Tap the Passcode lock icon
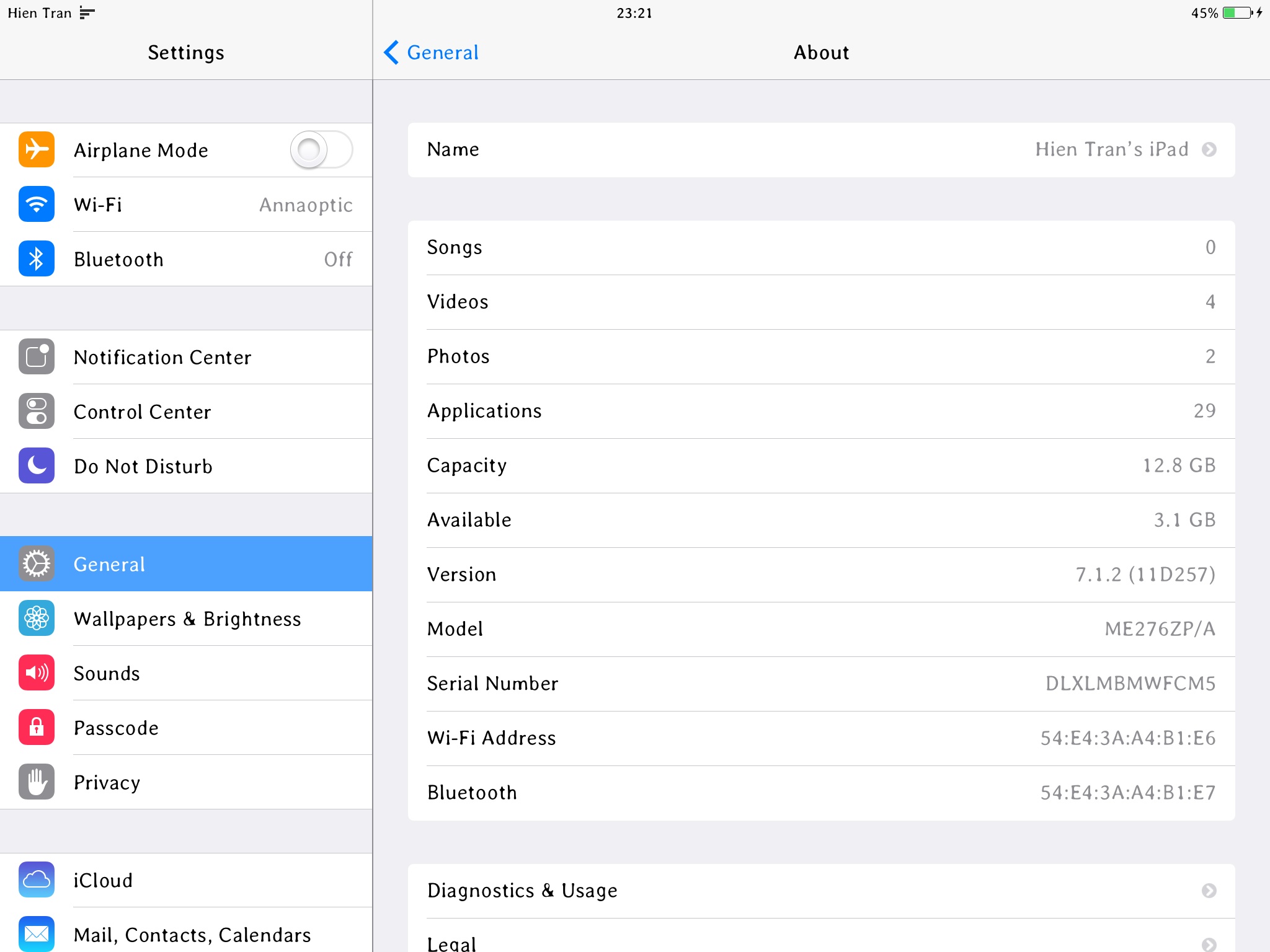Viewport: 1270px width, 952px height. click(37, 728)
